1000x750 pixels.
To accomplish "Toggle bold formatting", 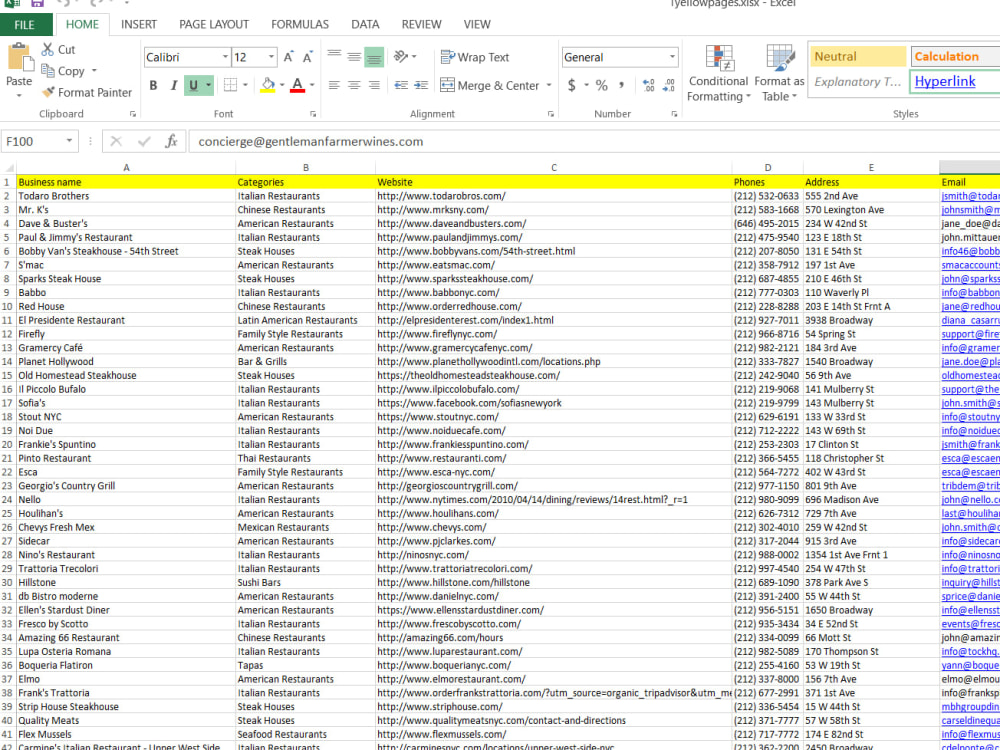I will [x=153, y=85].
